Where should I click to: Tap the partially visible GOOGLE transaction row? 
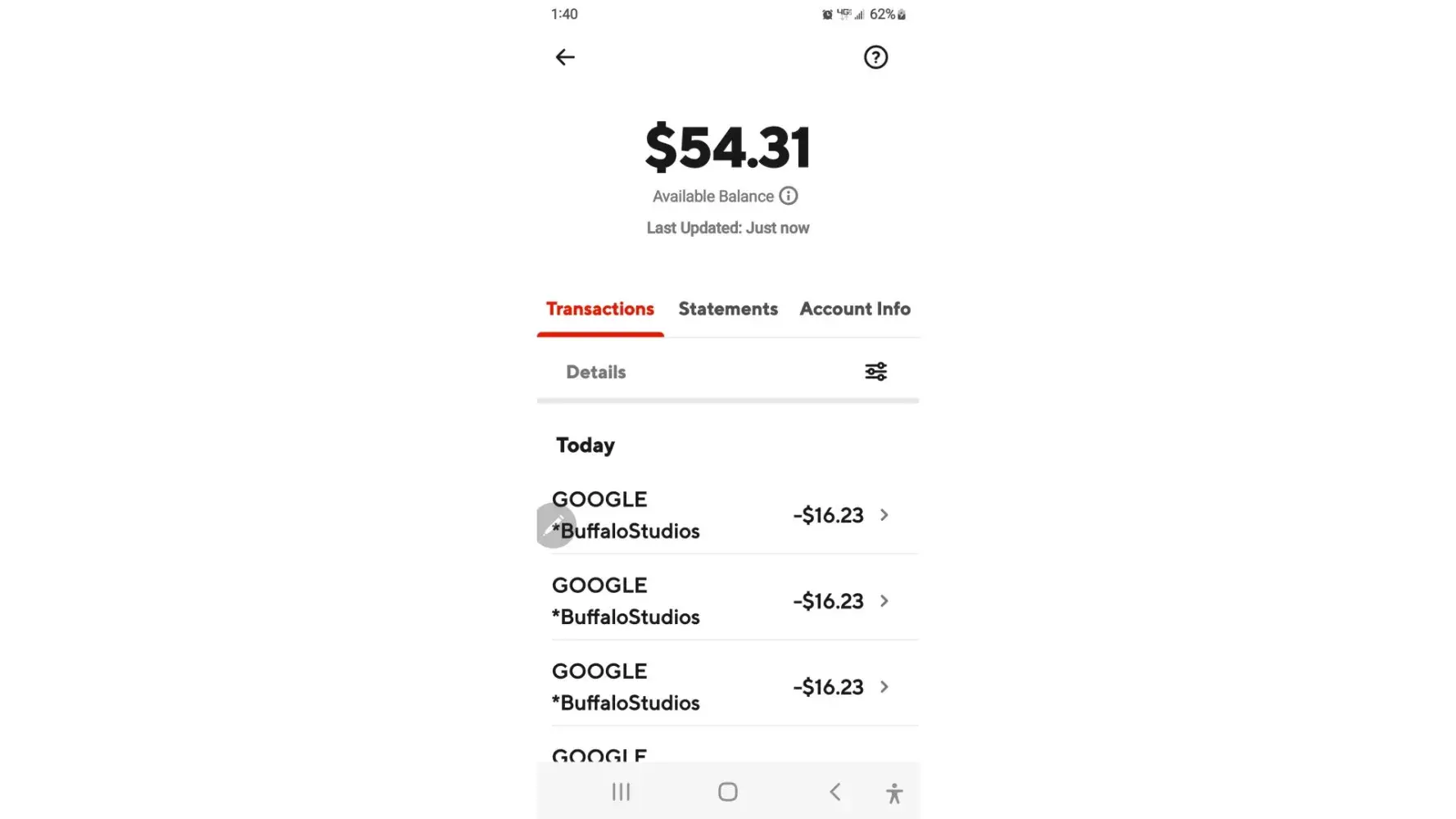[599, 754]
